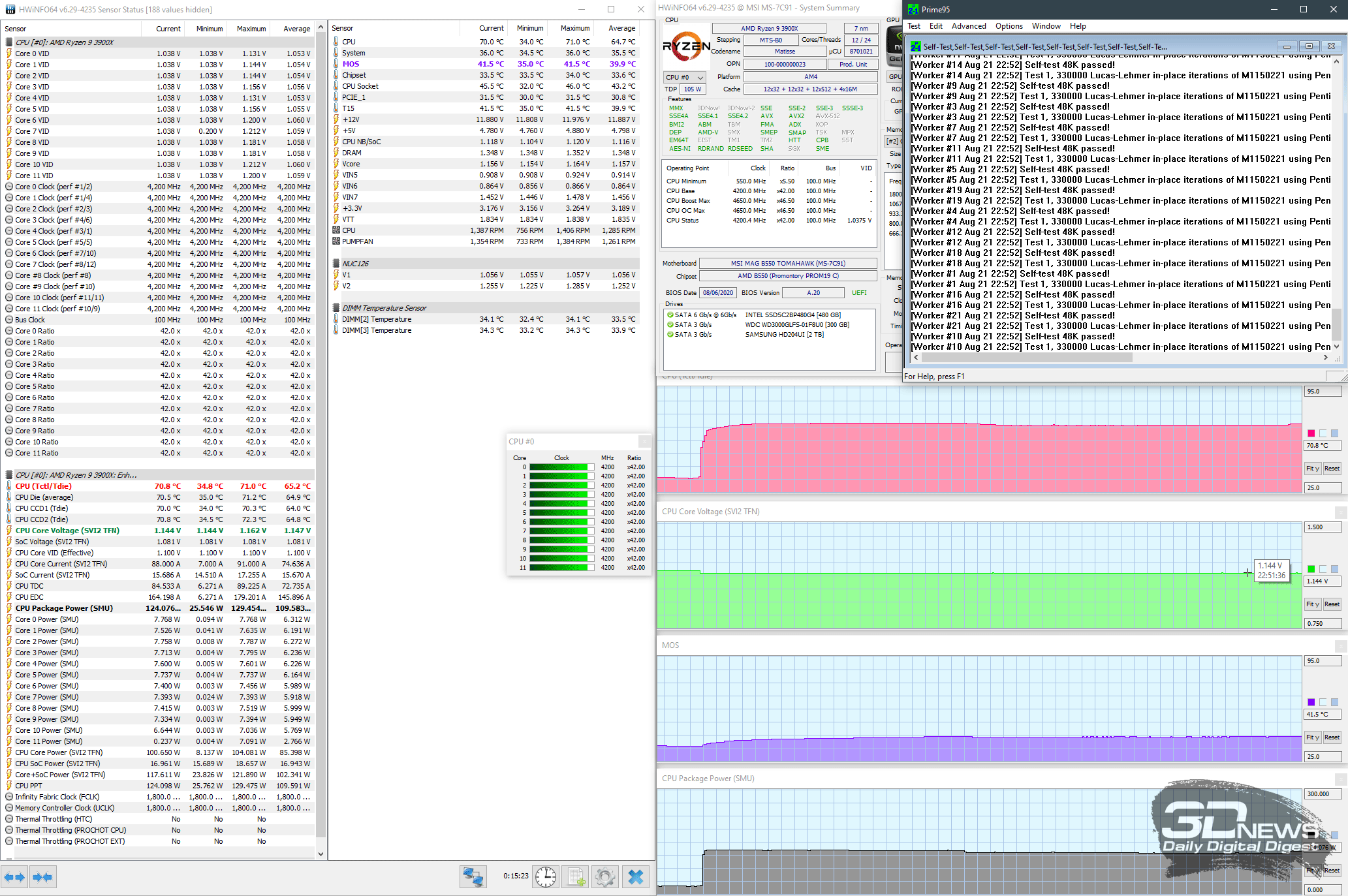Click the pink color swatch of temperature graph
This screenshot has height=896, width=1348.
point(1311,433)
